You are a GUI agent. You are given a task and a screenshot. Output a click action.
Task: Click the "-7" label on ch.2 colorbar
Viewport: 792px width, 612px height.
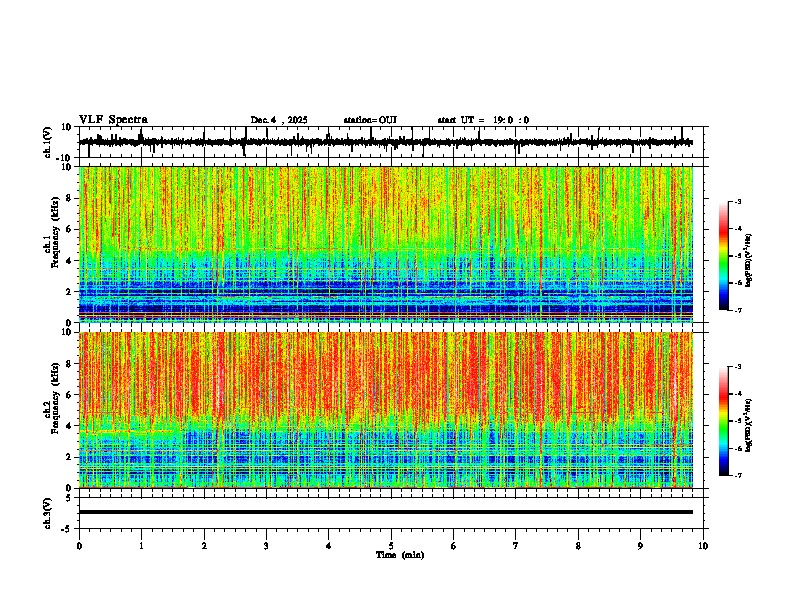pos(737,475)
